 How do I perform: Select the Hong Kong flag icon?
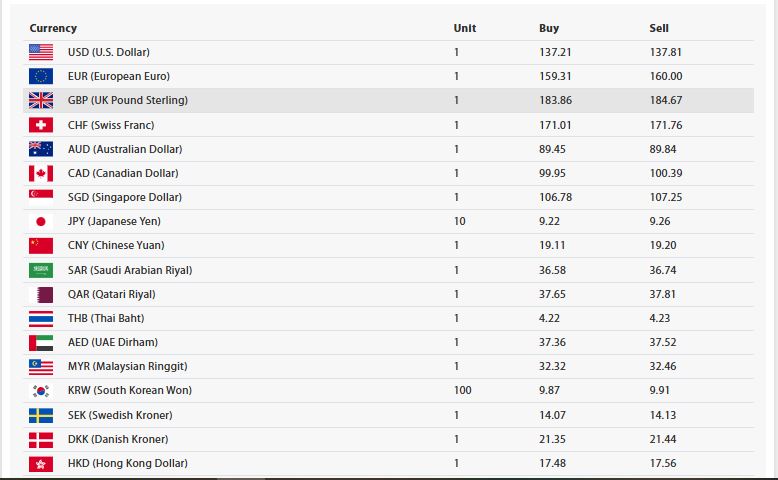click(x=41, y=464)
